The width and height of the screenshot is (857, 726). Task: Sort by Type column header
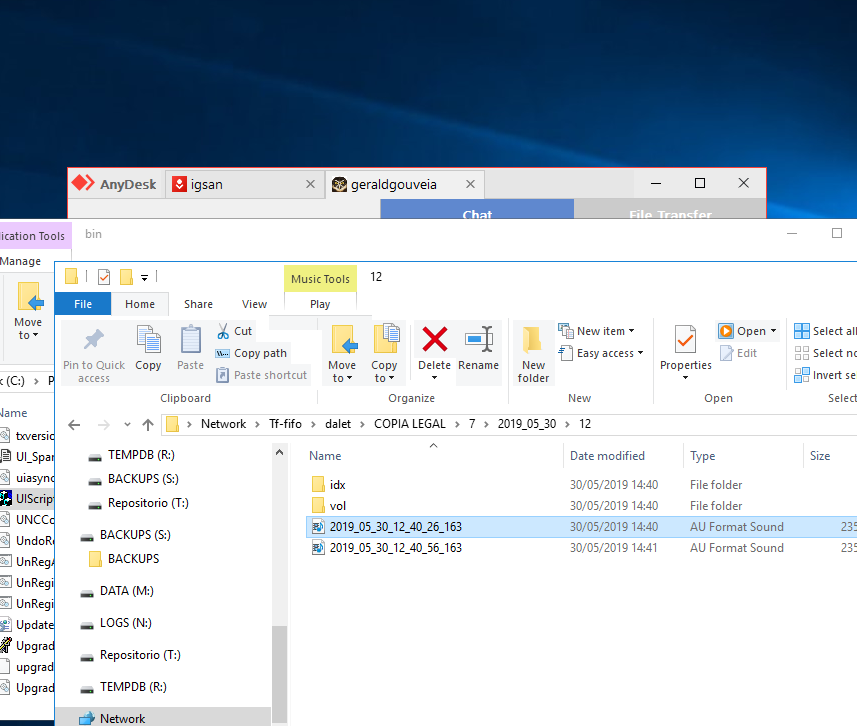(x=703, y=456)
